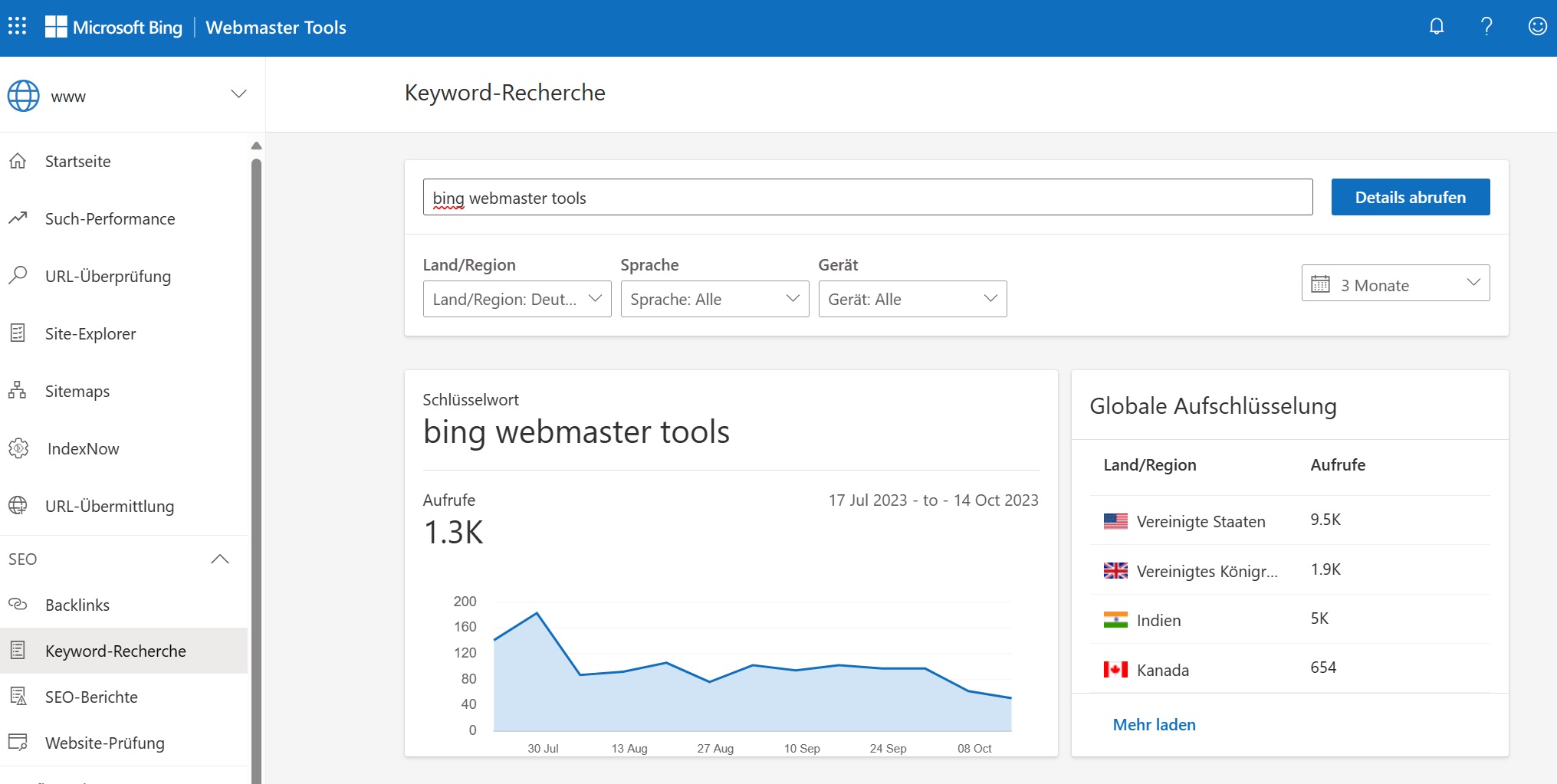Select Keyword-Recherche menu item
This screenshot has height=784, width=1557.
123,651
